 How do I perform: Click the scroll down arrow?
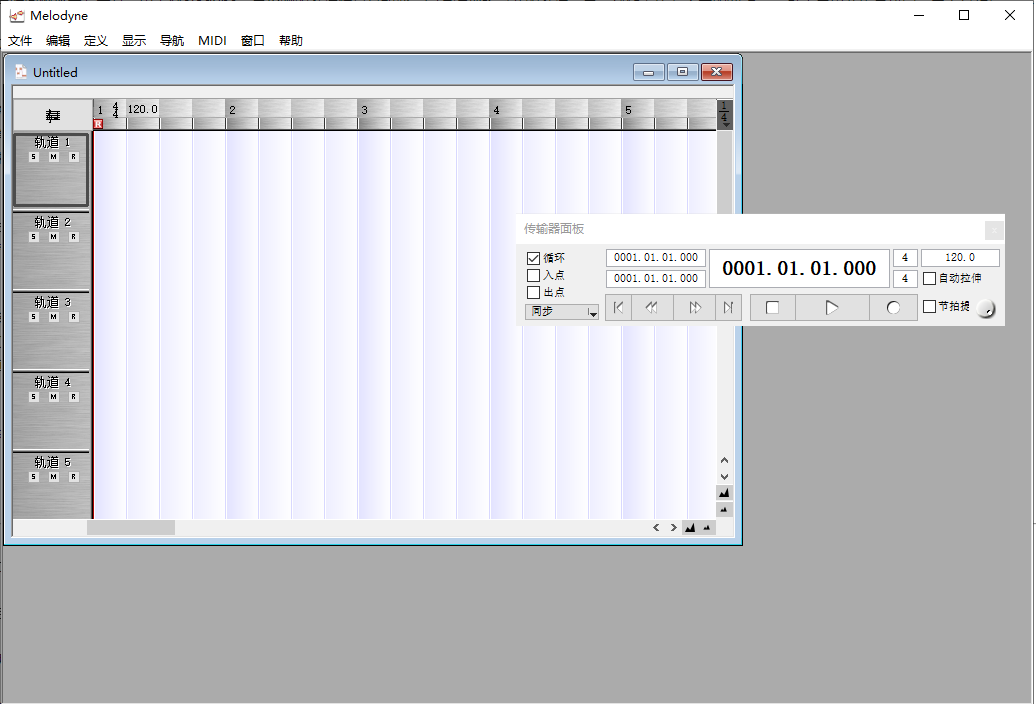[724, 477]
